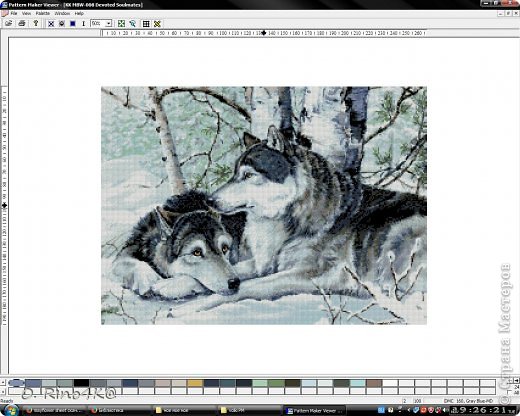Select the aqua light cyan palette swatch
Viewport: 520px width, 416px height.
(x=358, y=383)
